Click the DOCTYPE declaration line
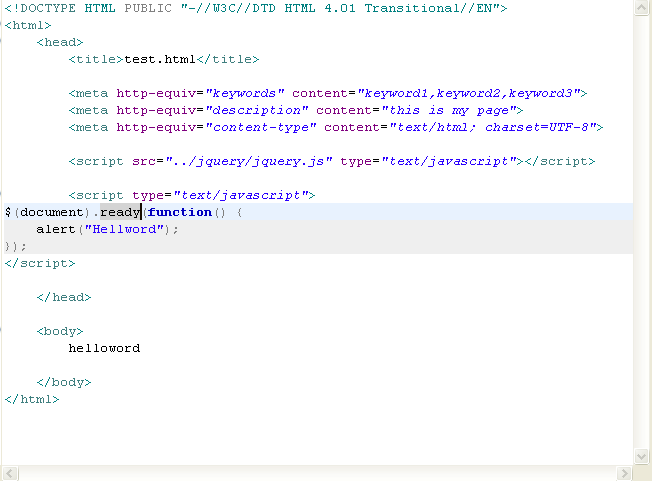The height and width of the screenshot is (481, 652). pyautogui.click(x=256, y=8)
